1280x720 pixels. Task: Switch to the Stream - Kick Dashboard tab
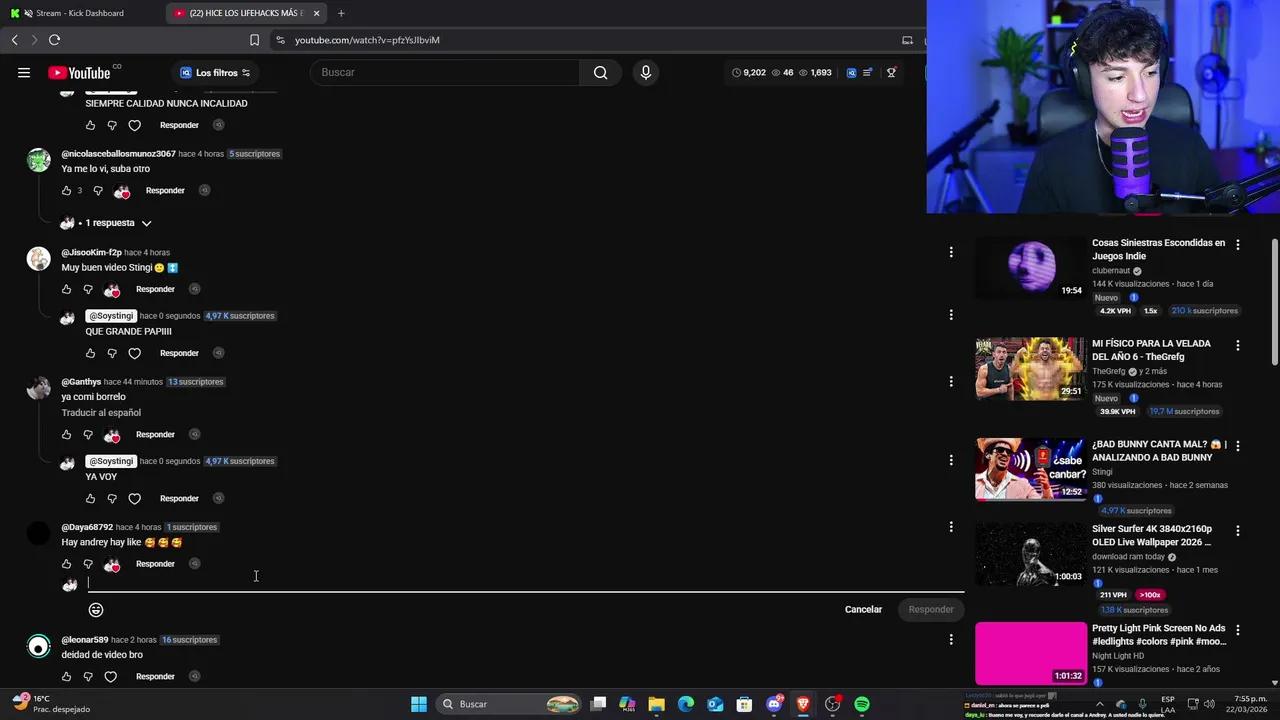point(80,13)
